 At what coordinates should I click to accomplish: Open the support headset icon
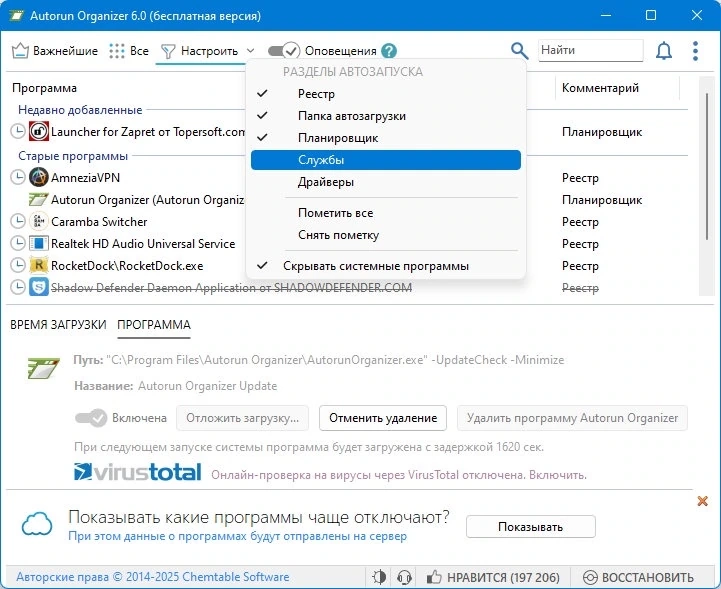pos(404,577)
